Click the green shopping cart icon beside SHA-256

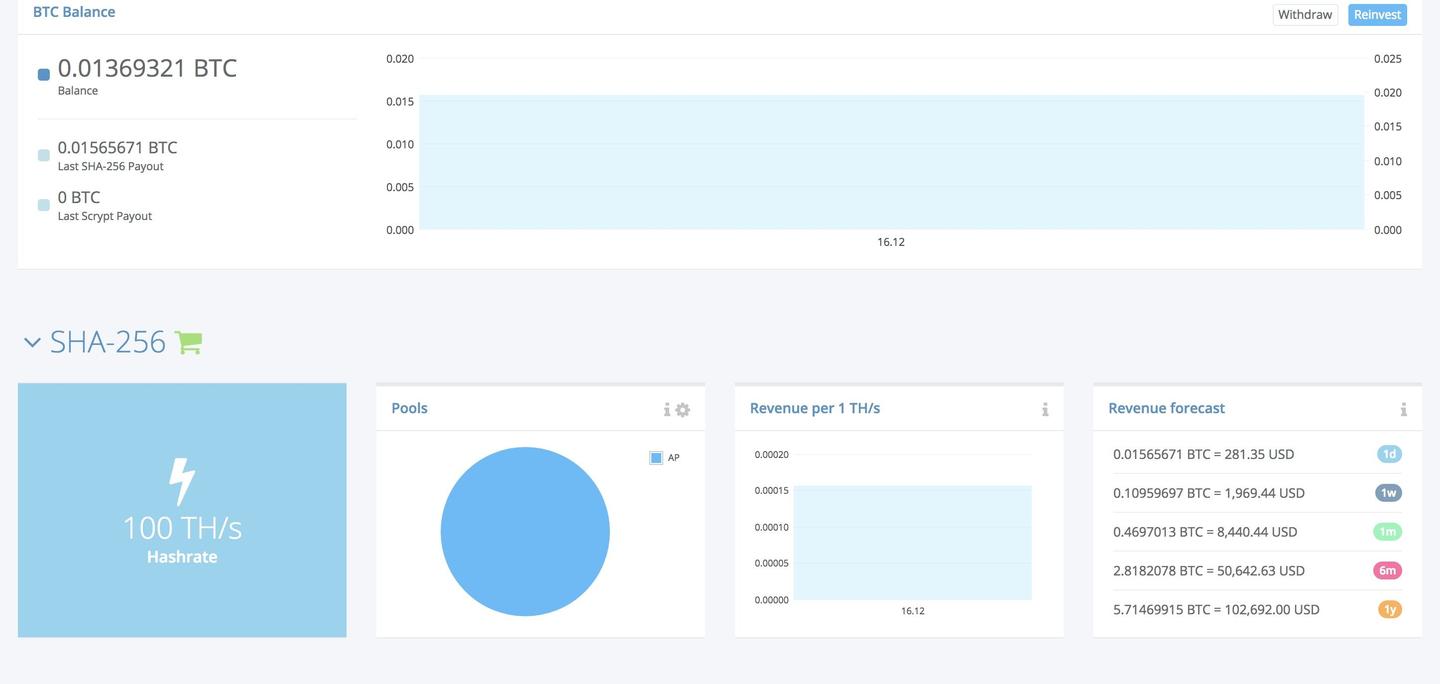[x=188, y=342]
